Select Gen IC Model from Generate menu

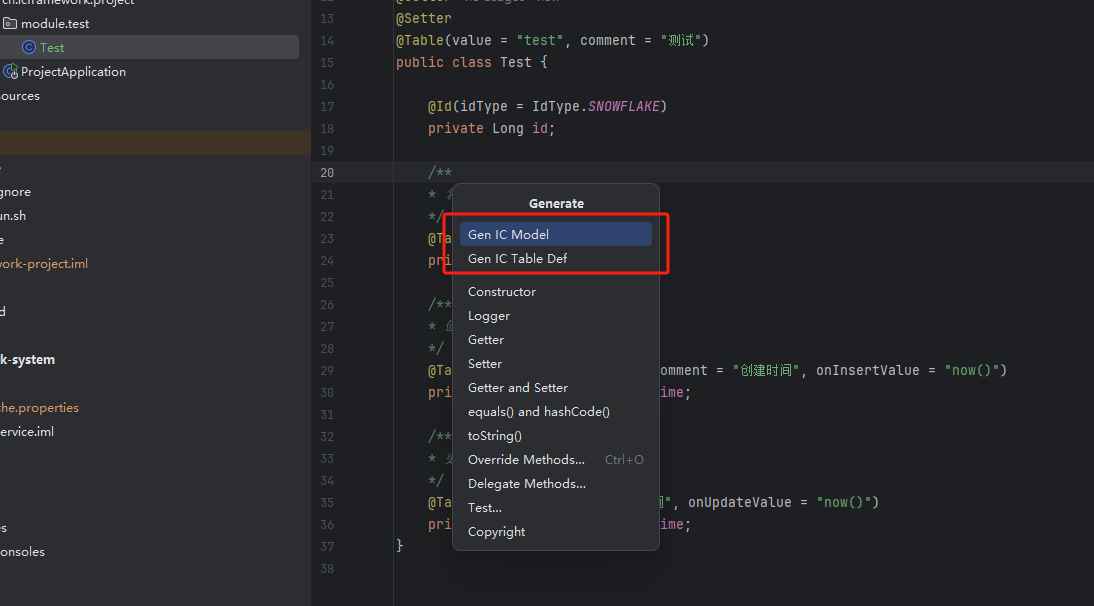point(508,234)
